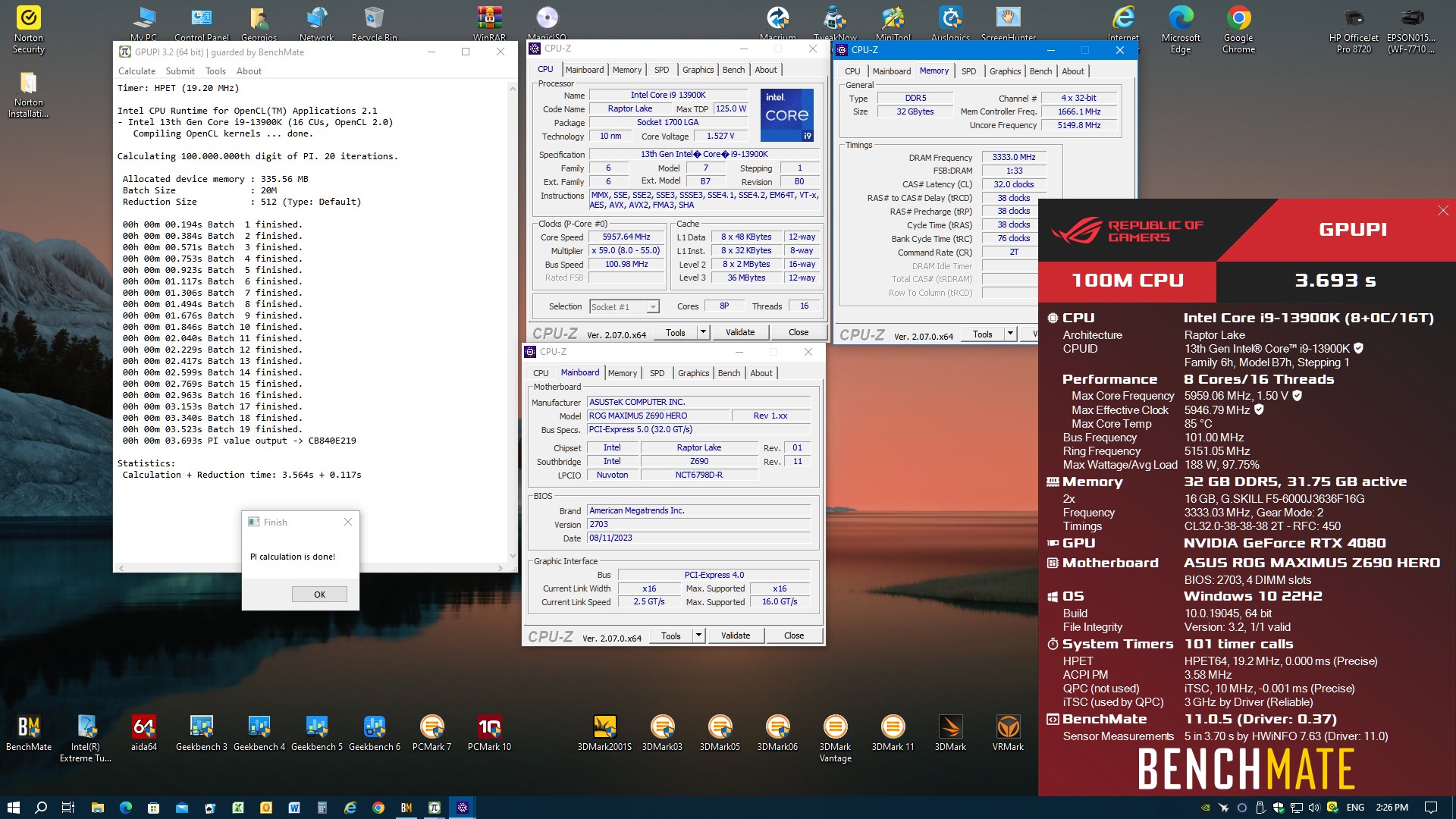Click Tools button in Memory CPU-Z window
Image resolution: width=1456 pixels, height=819 pixels.
(x=982, y=334)
